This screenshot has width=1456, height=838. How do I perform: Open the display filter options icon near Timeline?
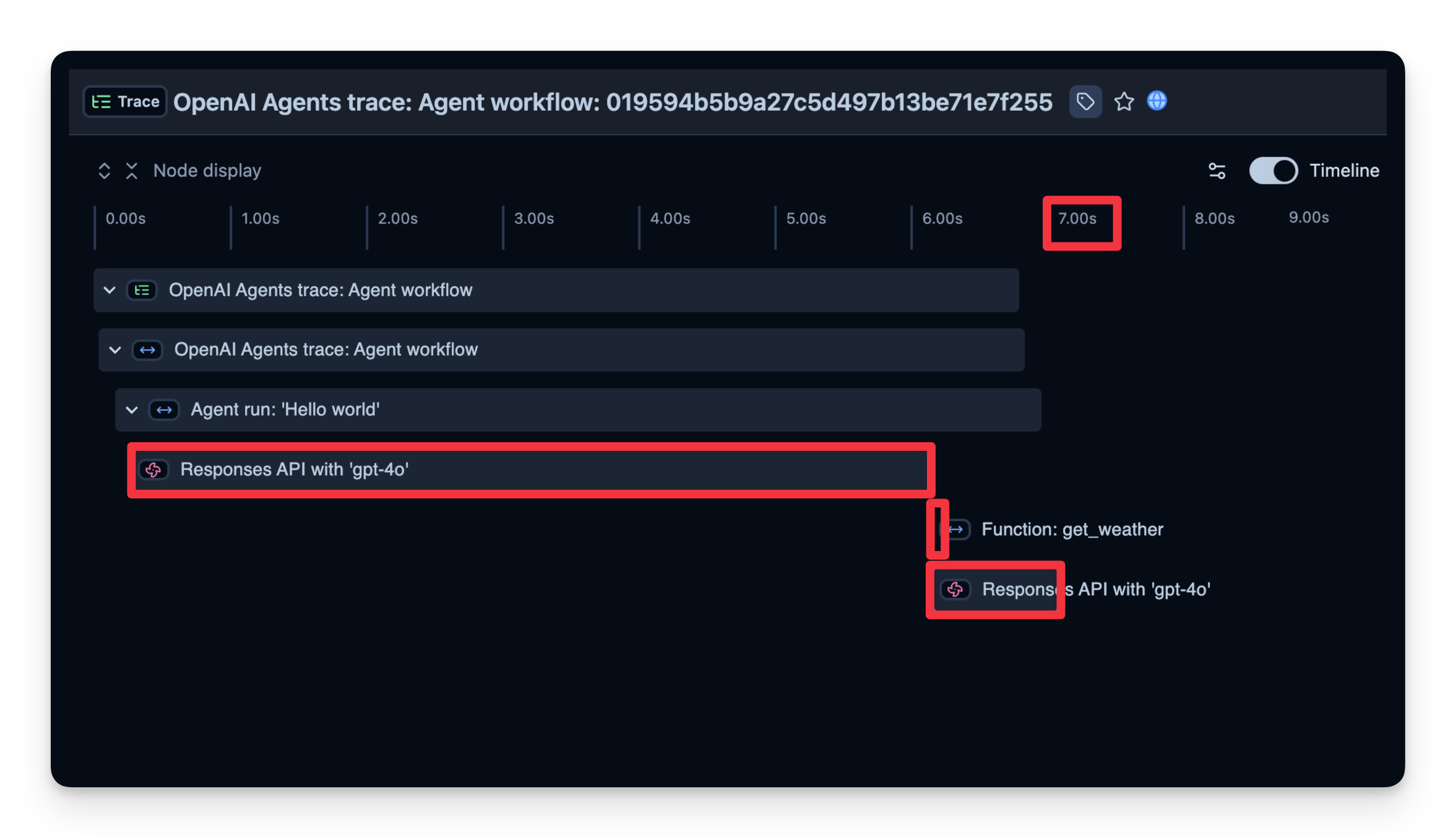coord(1217,171)
